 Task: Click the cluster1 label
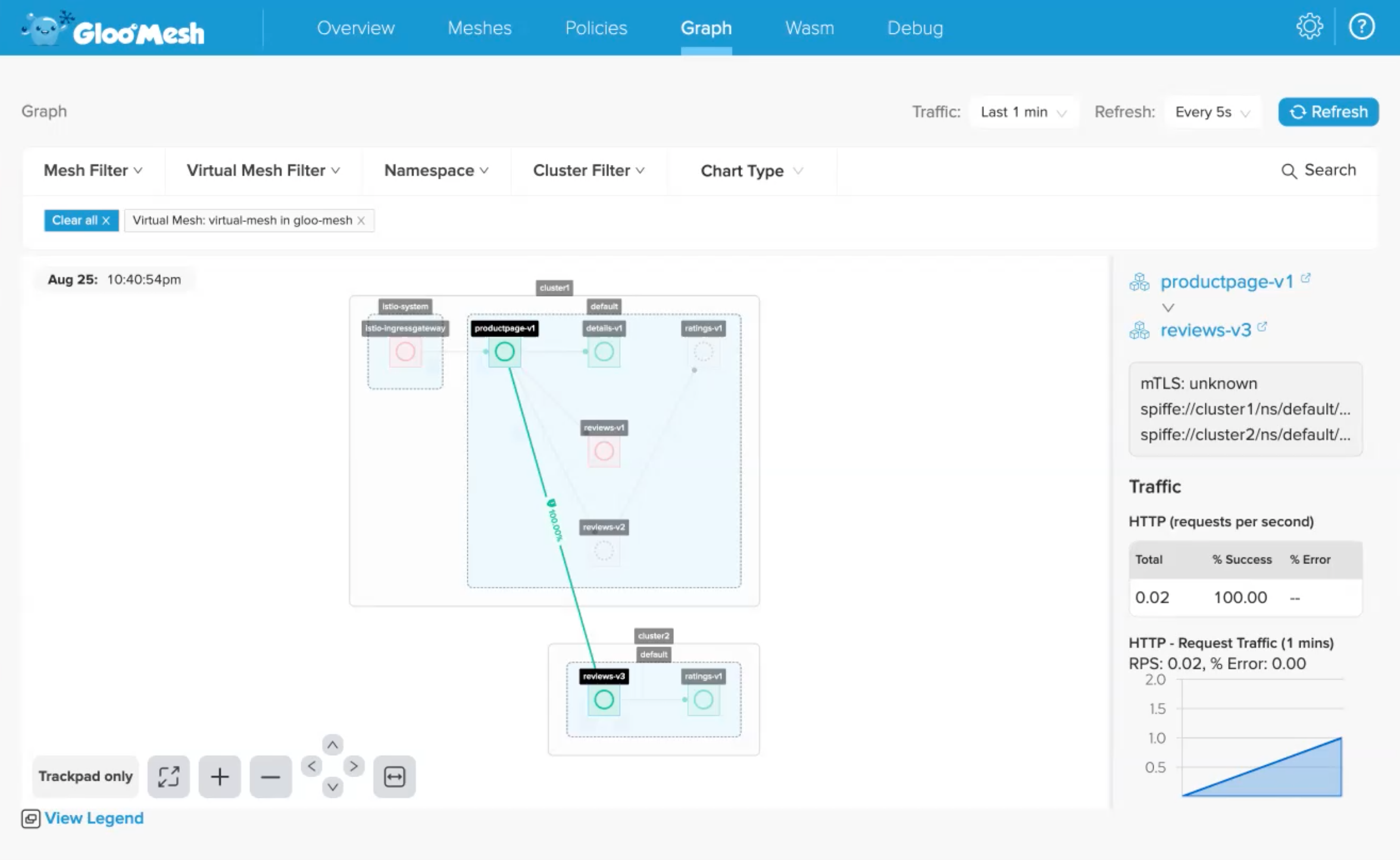554,288
